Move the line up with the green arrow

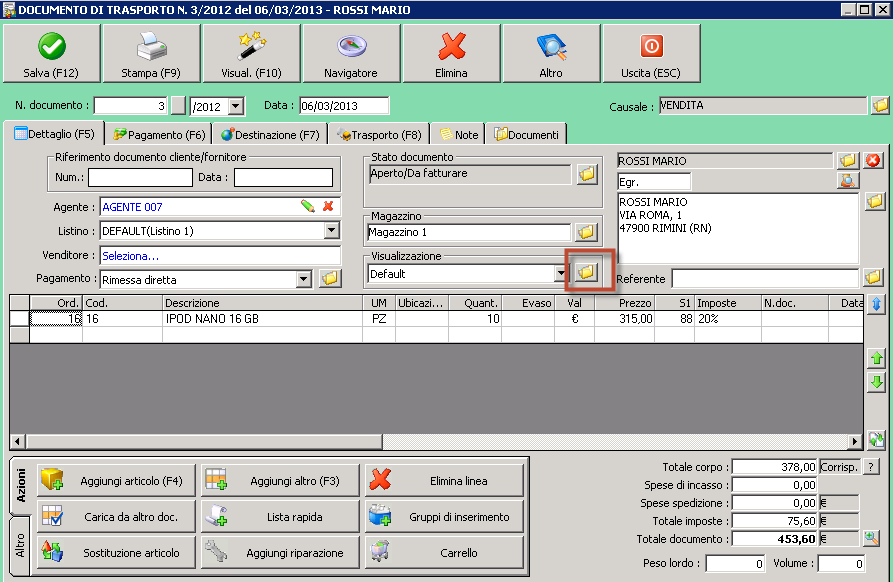click(876, 359)
